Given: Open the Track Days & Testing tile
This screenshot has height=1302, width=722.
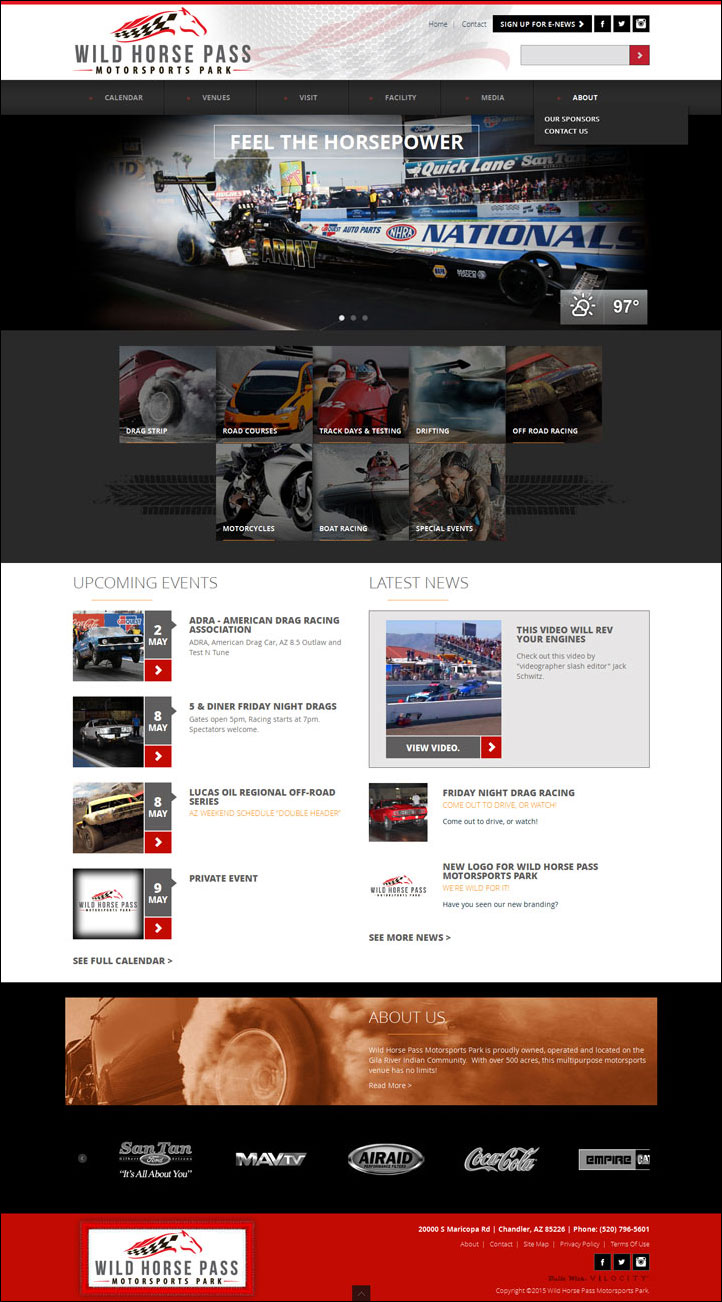Looking at the screenshot, I should coord(361,394).
